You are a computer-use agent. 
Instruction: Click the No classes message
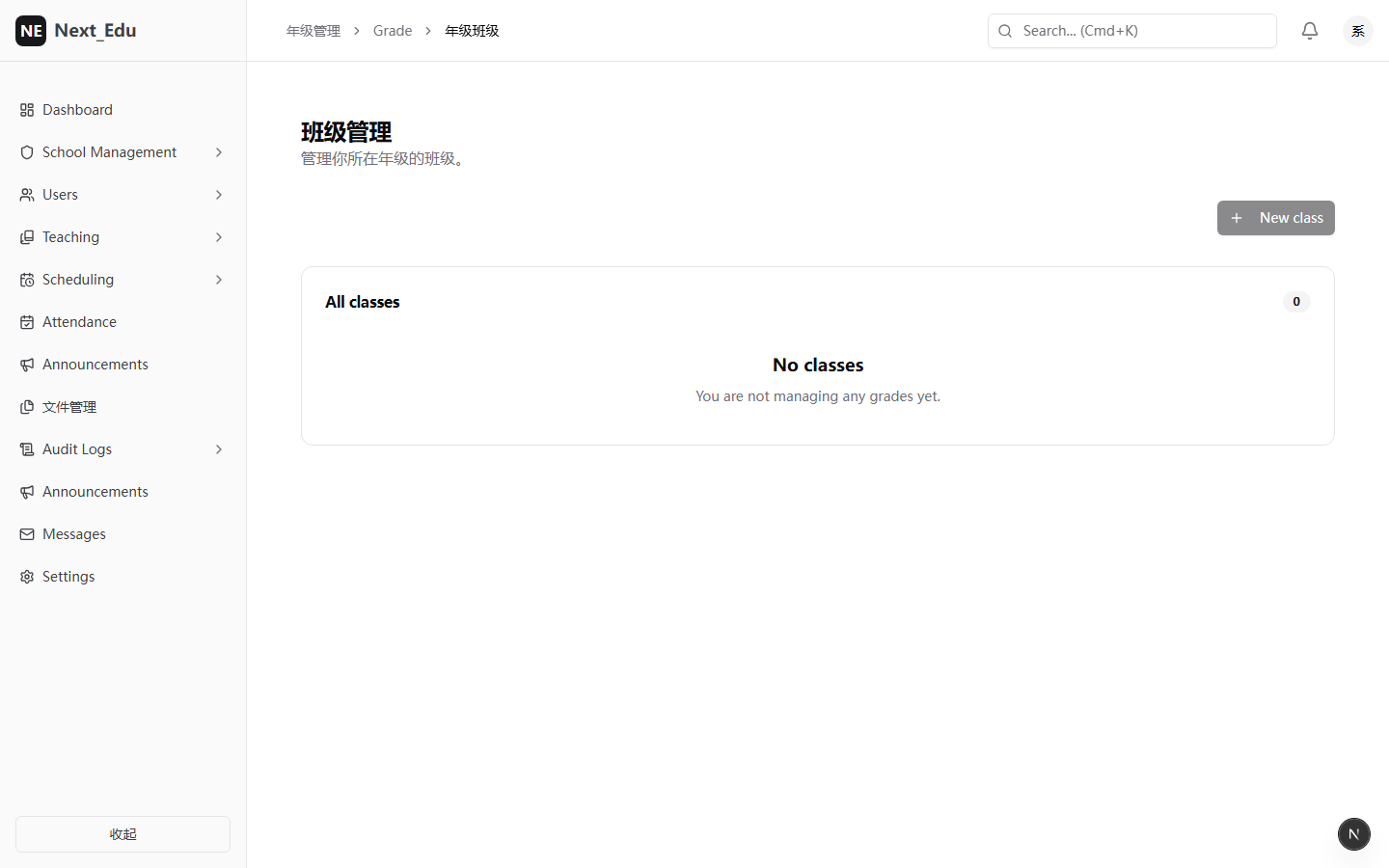click(x=818, y=366)
